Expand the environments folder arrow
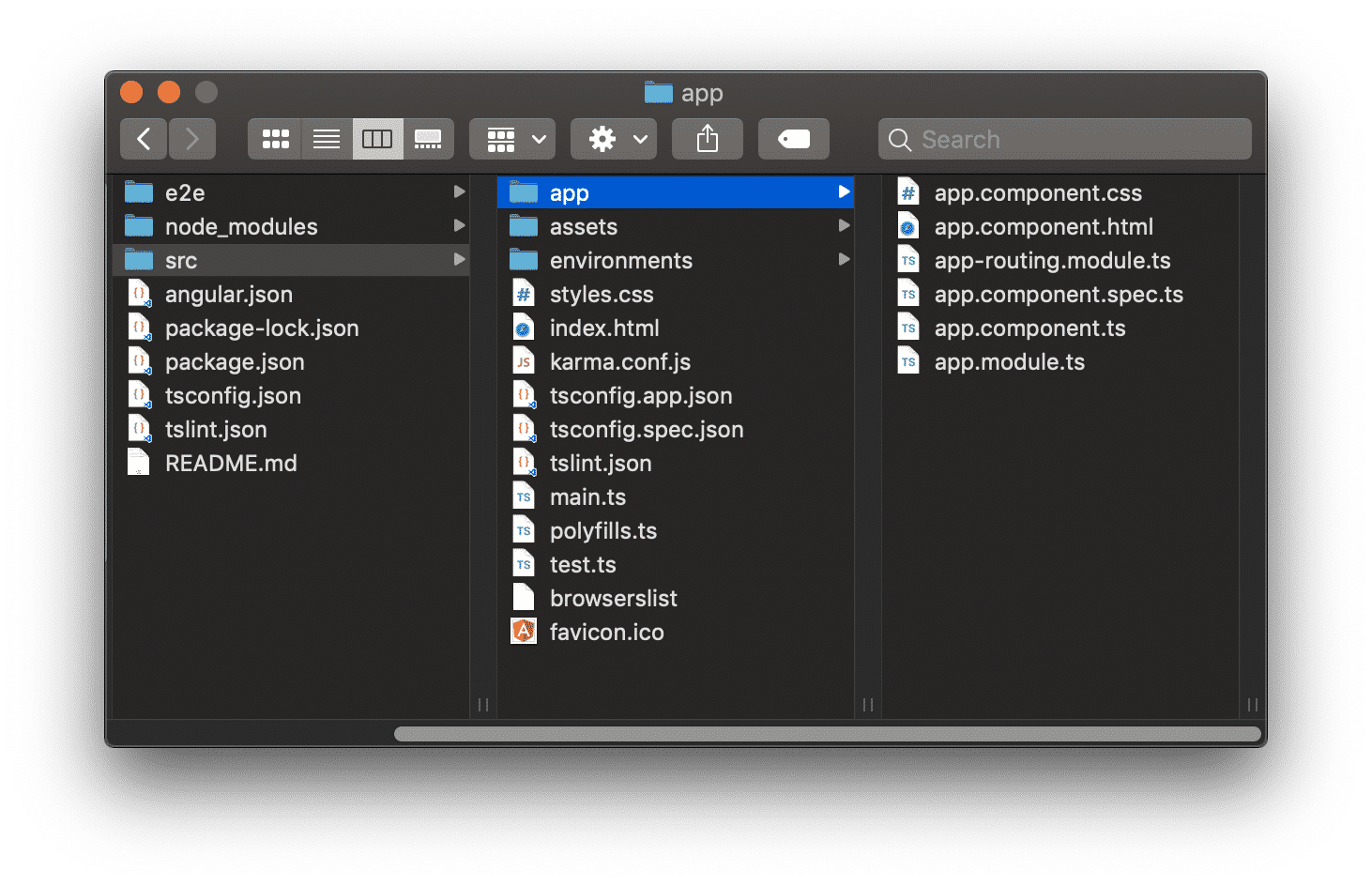Screen dimensions: 1372x886 [x=844, y=260]
